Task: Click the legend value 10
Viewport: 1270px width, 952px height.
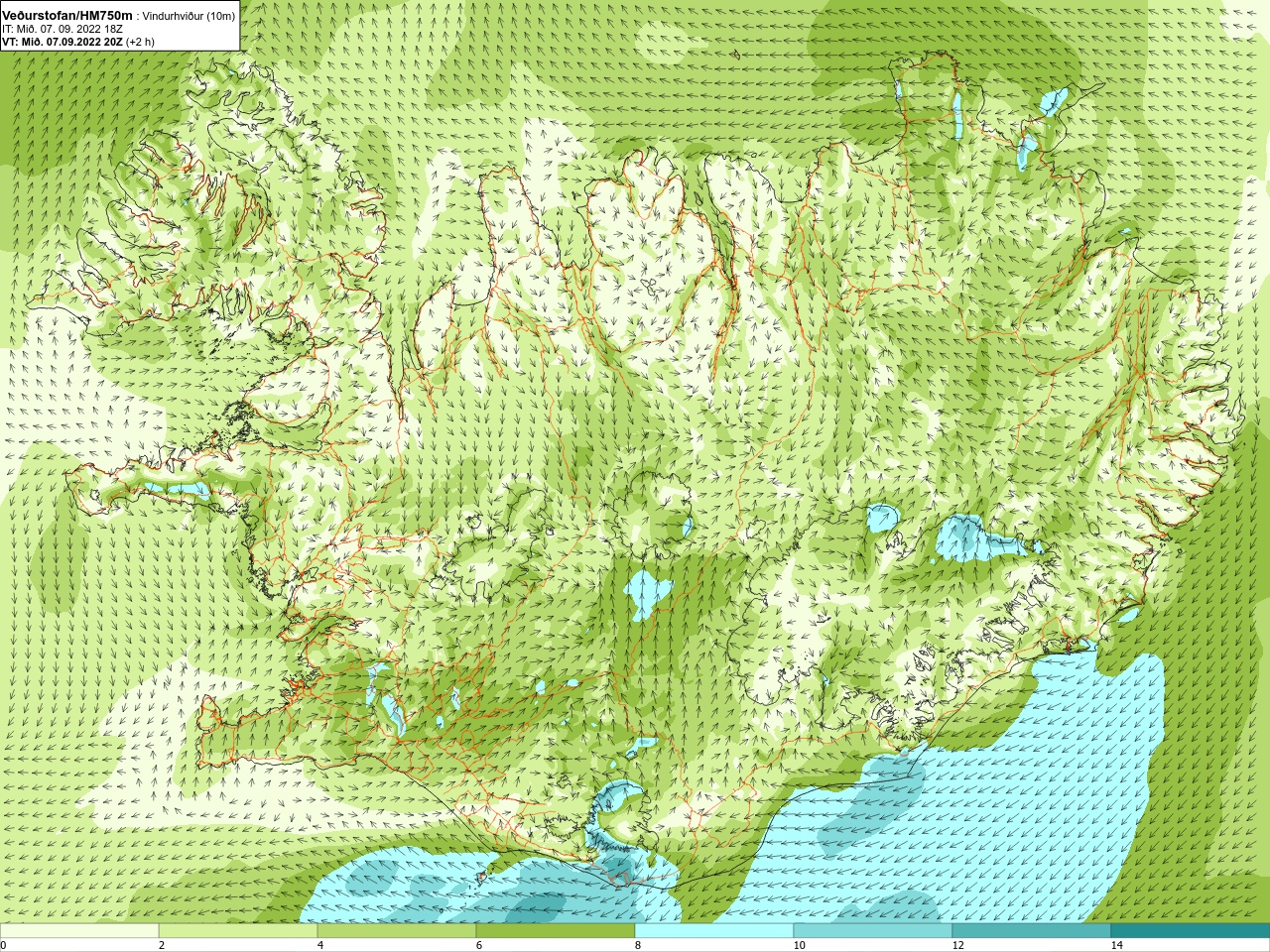Action: coord(800,945)
